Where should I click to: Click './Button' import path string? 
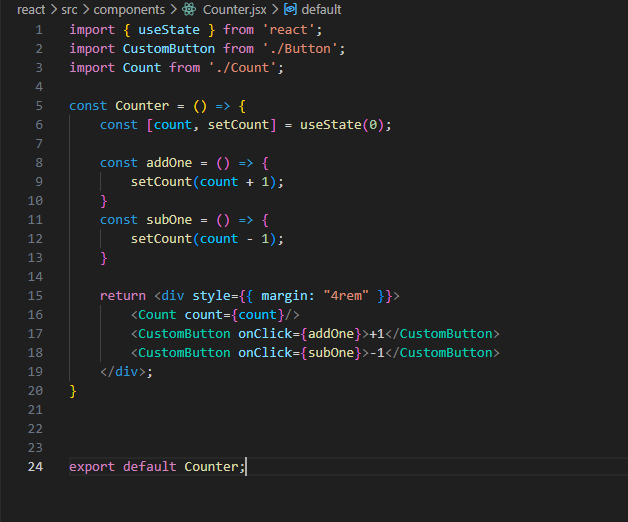pyautogui.click(x=300, y=49)
